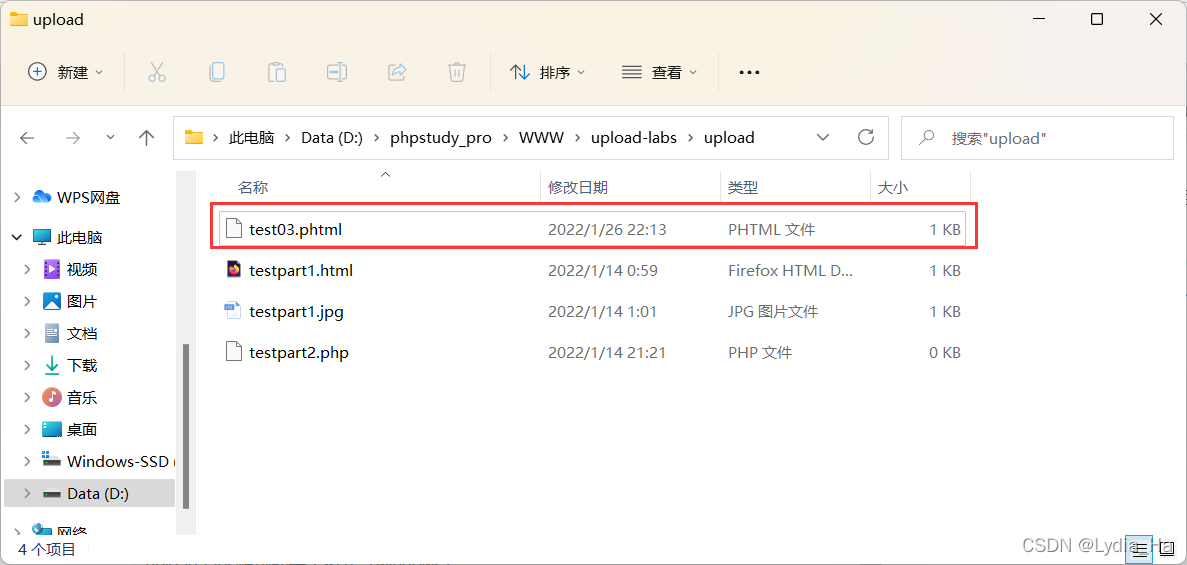Go back with the left arrow
The width and height of the screenshot is (1187, 565).
27,138
